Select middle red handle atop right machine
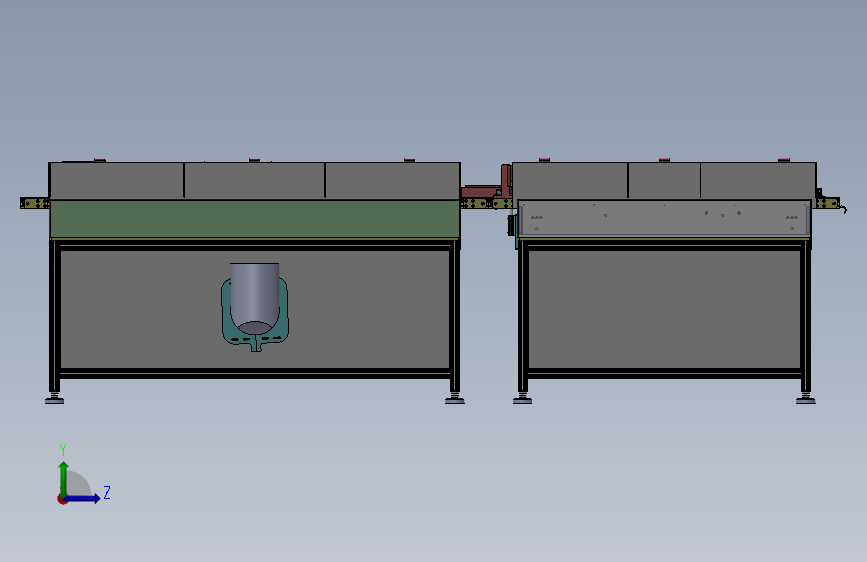 point(664,160)
